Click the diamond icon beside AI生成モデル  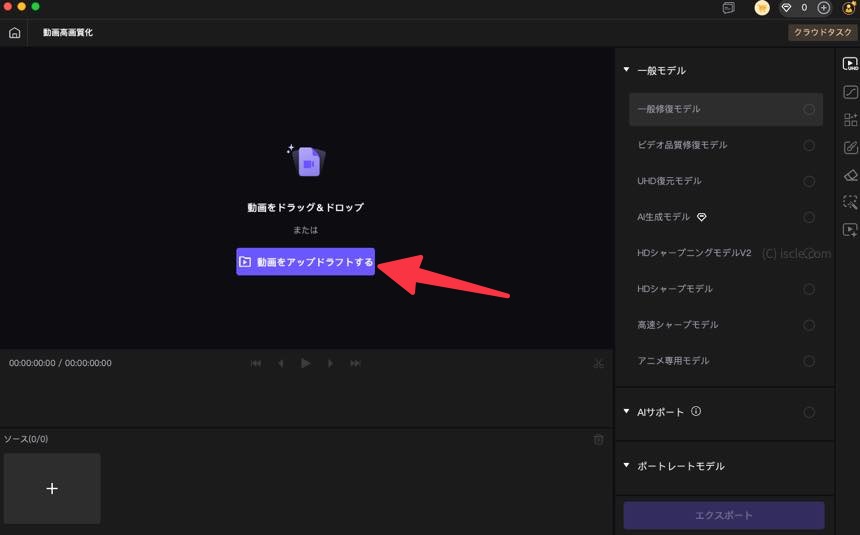701,217
